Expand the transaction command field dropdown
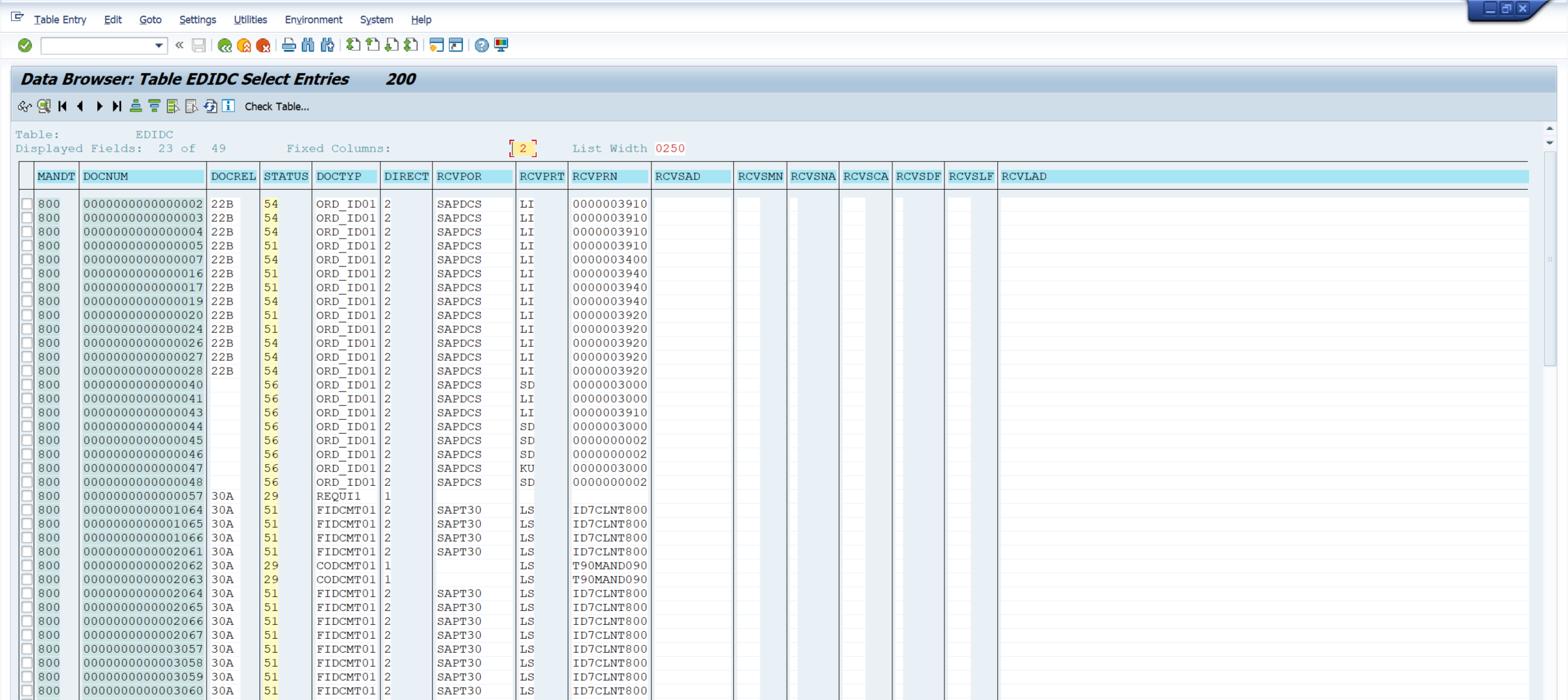 [158, 46]
